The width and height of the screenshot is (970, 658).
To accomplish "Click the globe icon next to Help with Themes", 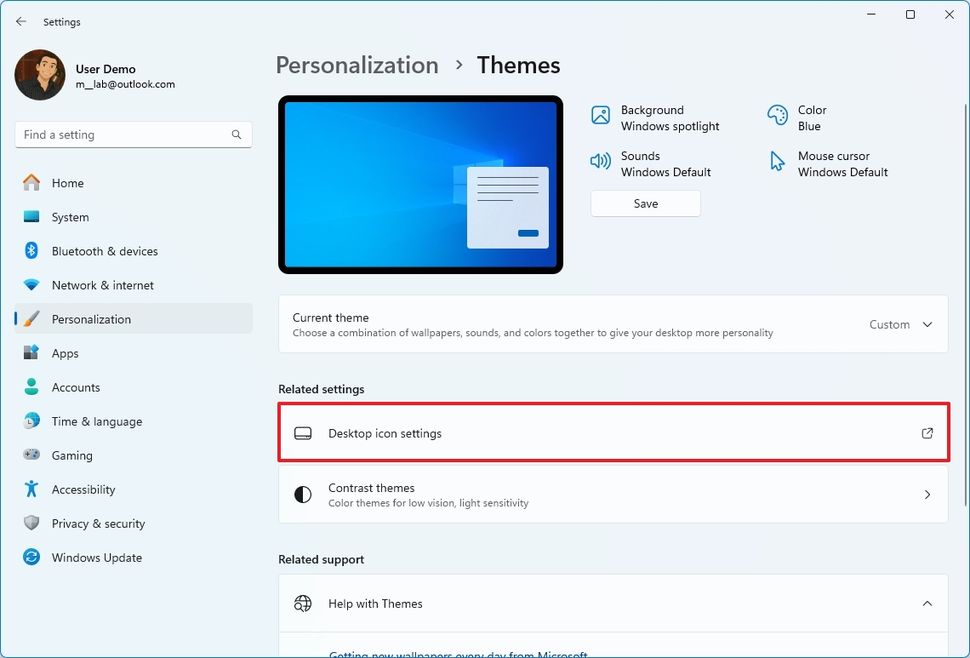I will 303,603.
